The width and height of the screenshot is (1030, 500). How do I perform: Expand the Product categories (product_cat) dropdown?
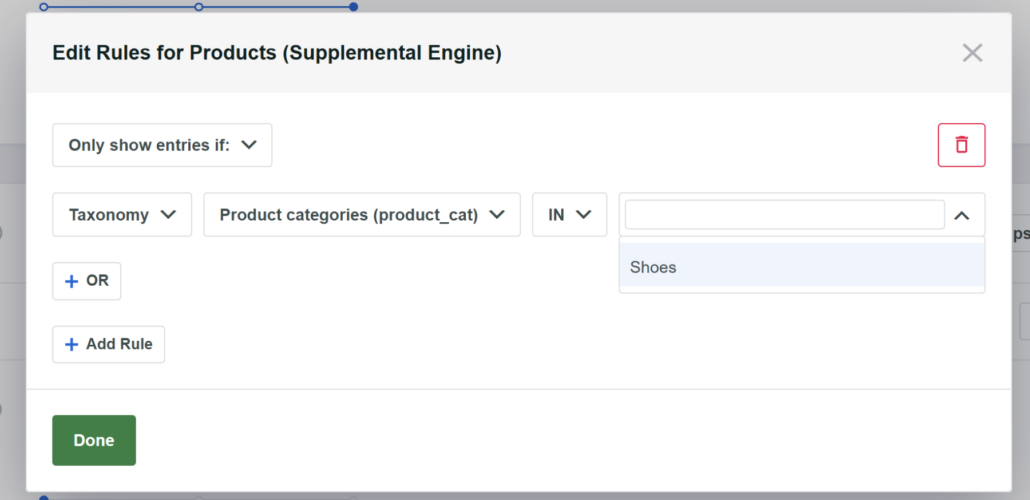pos(361,214)
